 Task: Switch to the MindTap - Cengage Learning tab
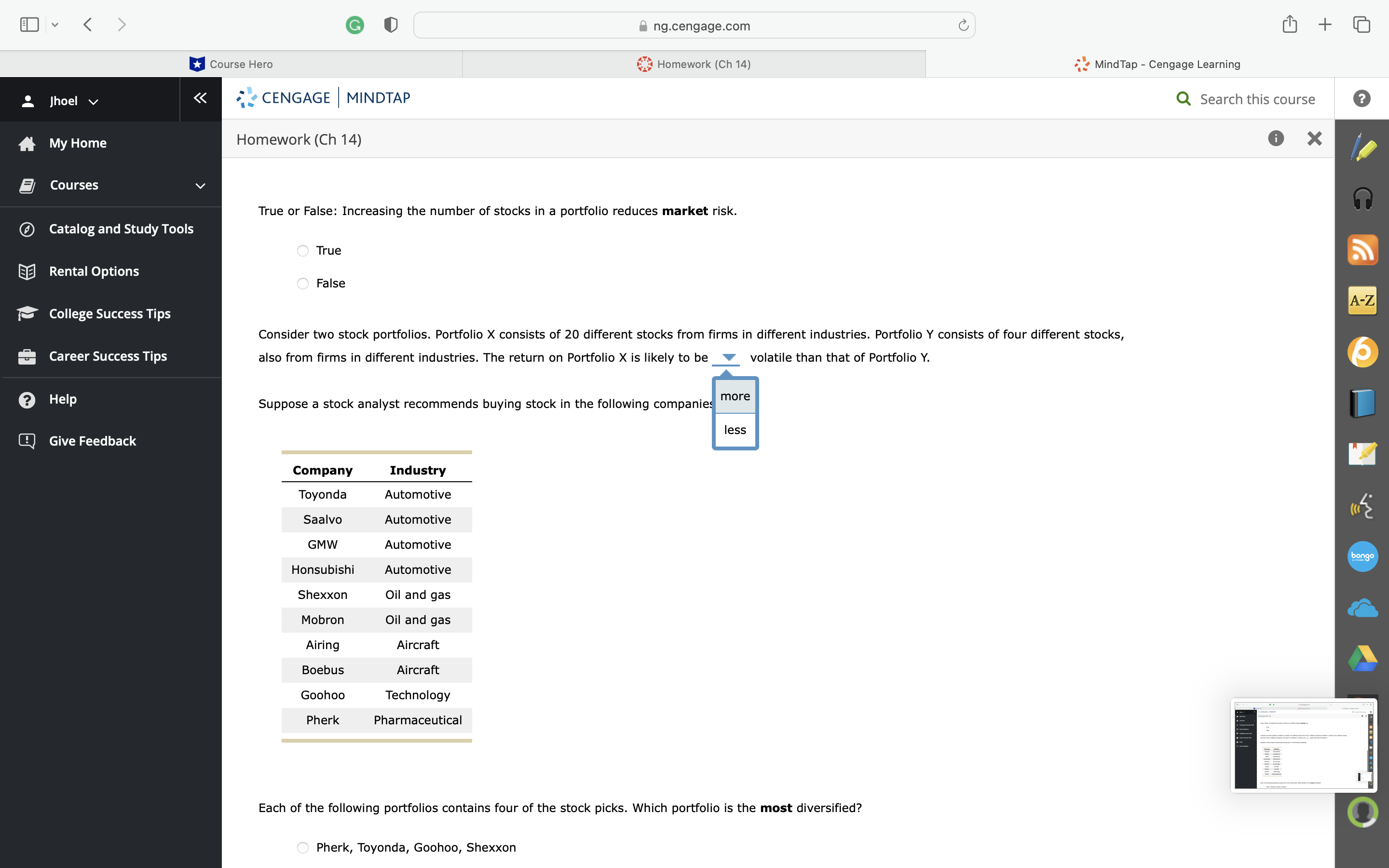point(1157,64)
